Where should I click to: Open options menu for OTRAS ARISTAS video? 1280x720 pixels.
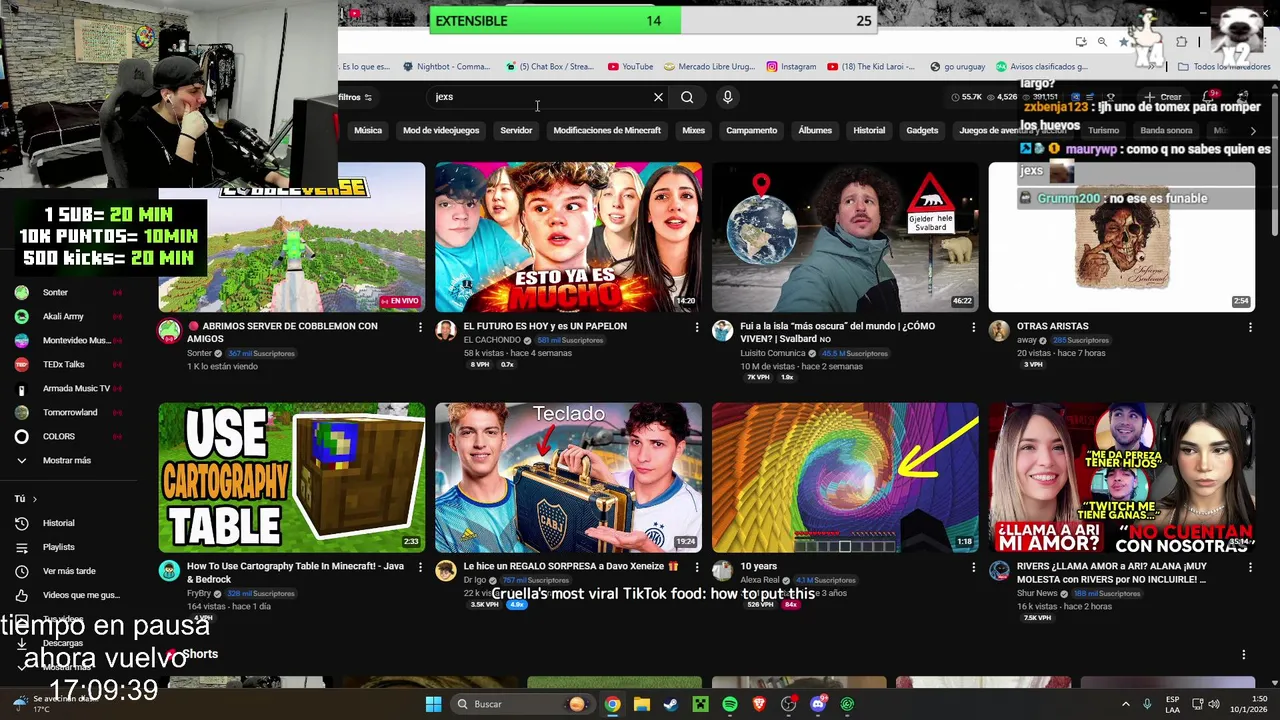point(1250,327)
